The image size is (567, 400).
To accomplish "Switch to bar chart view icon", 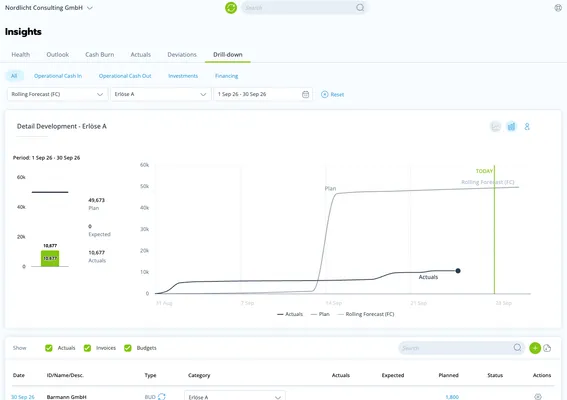I will pyautogui.click(x=511, y=127).
